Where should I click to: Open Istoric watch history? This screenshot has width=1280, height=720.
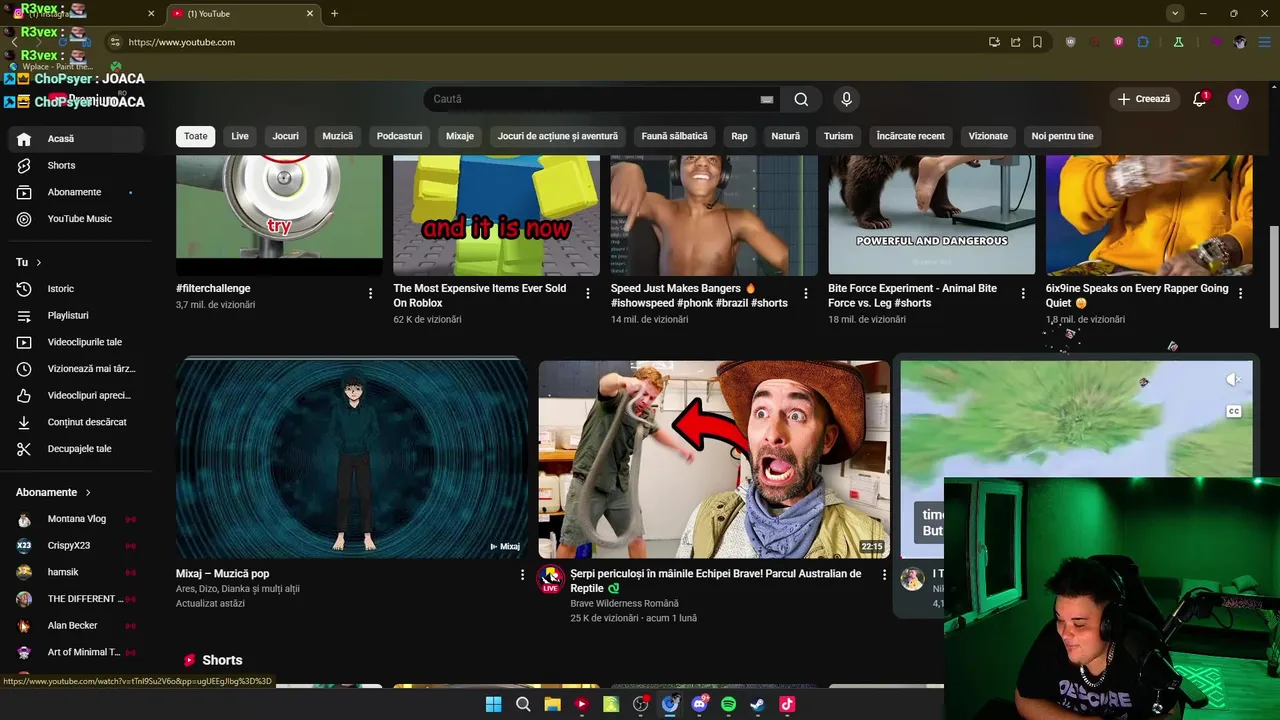click(61, 289)
